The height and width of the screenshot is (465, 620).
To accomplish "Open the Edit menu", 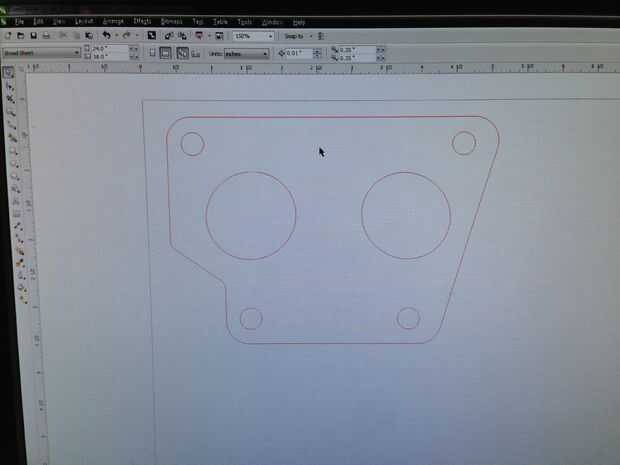I will [x=38, y=21].
